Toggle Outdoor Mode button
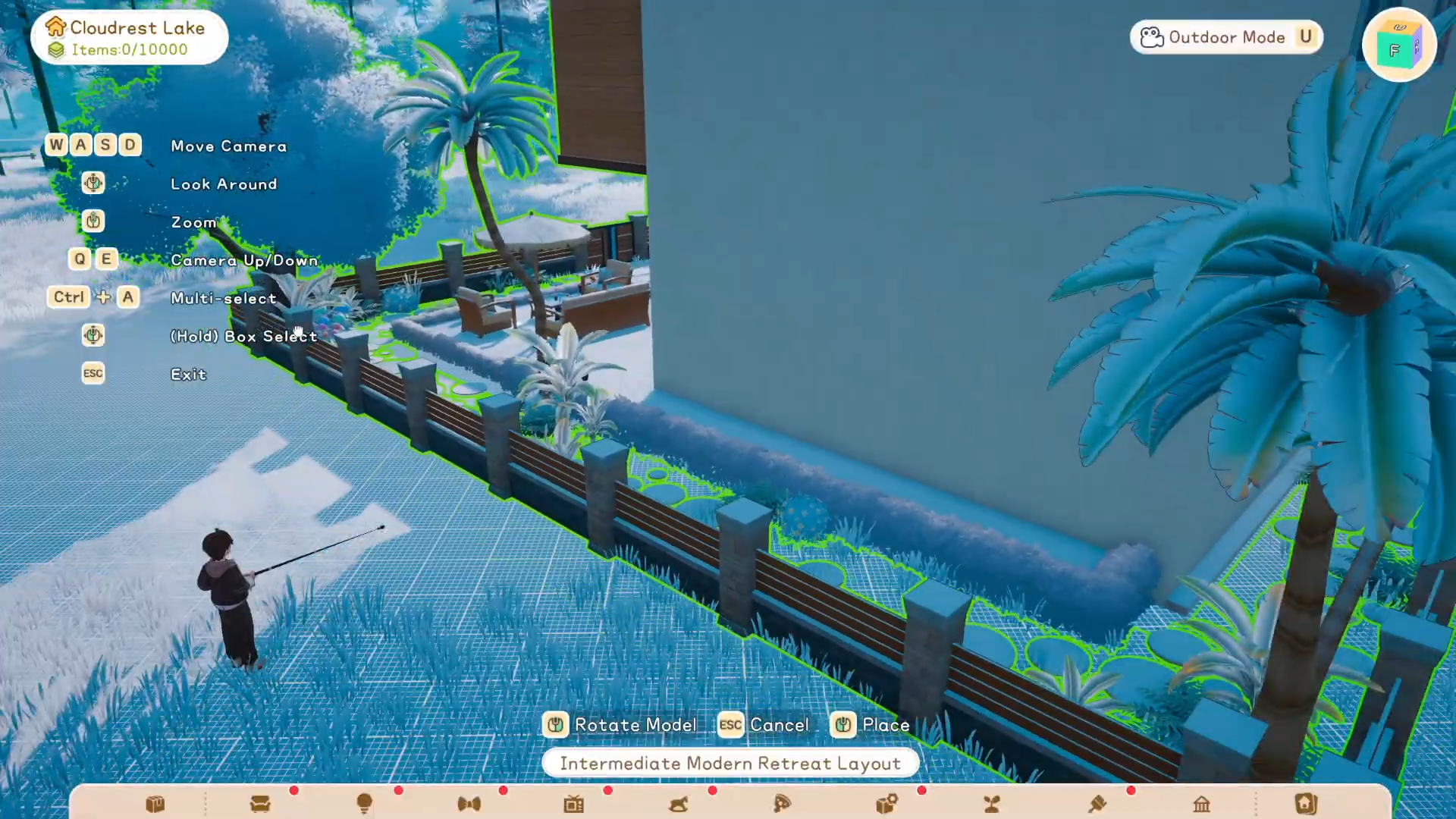1456x819 pixels. click(x=1226, y=37)
